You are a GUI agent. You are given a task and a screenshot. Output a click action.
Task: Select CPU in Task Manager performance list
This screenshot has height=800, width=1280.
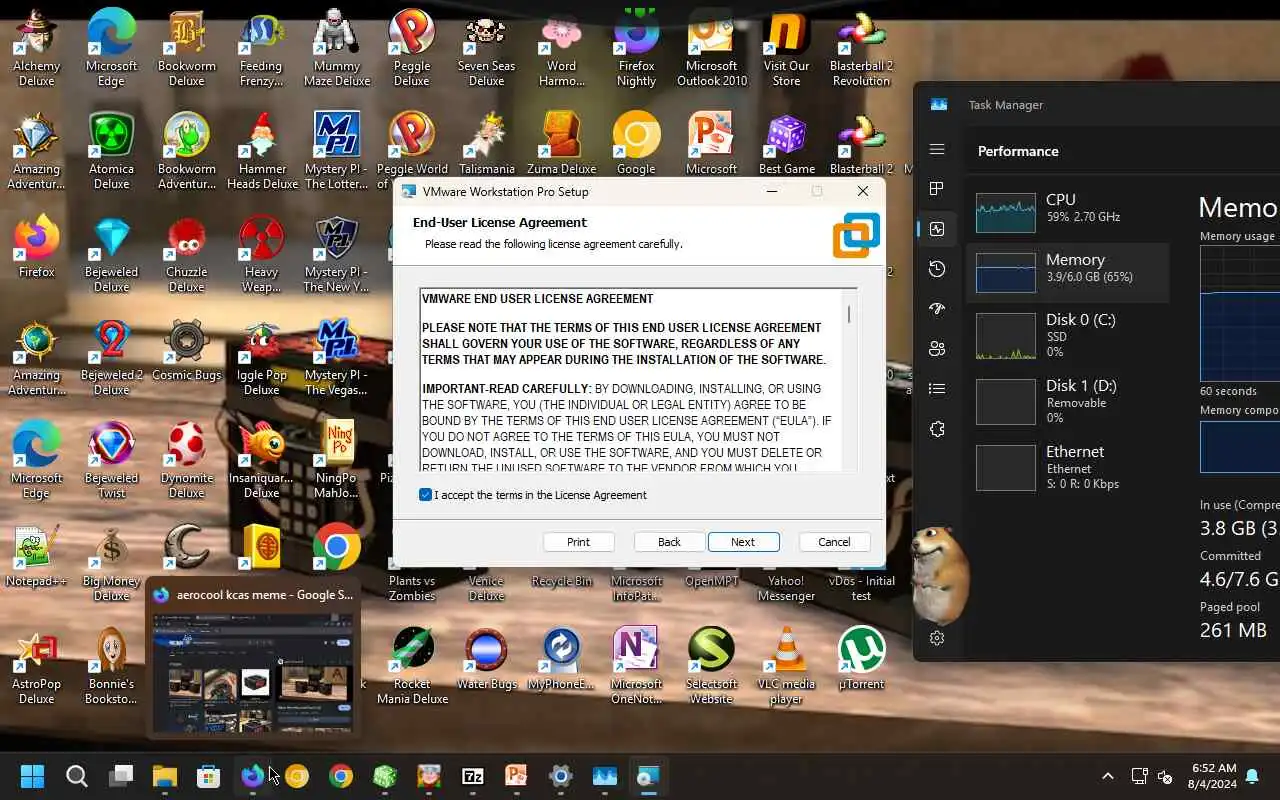tap(1068, 212)
